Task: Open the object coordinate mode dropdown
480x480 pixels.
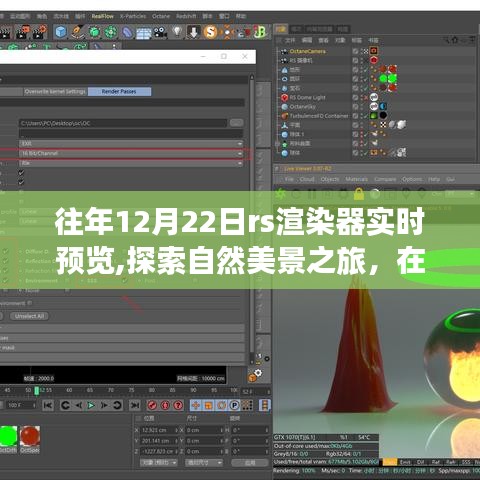Action: [x=158, y=463]
